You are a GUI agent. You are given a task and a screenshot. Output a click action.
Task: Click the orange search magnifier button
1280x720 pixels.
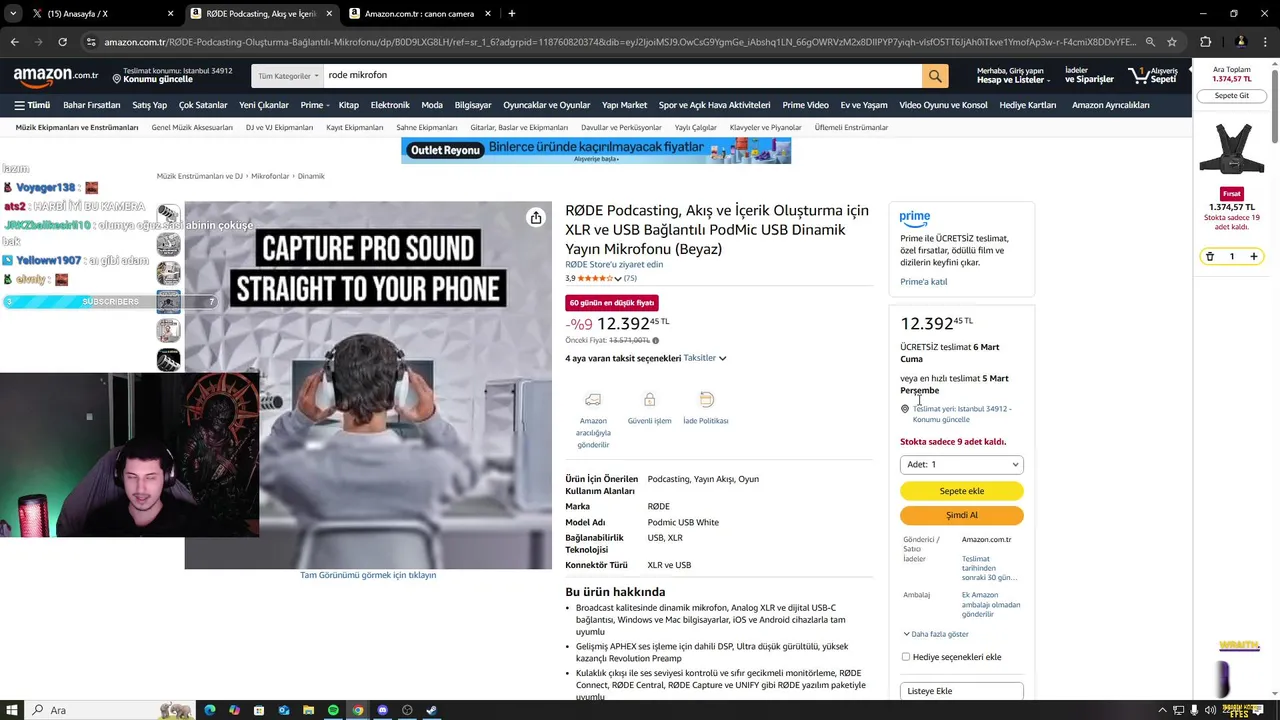935,76
